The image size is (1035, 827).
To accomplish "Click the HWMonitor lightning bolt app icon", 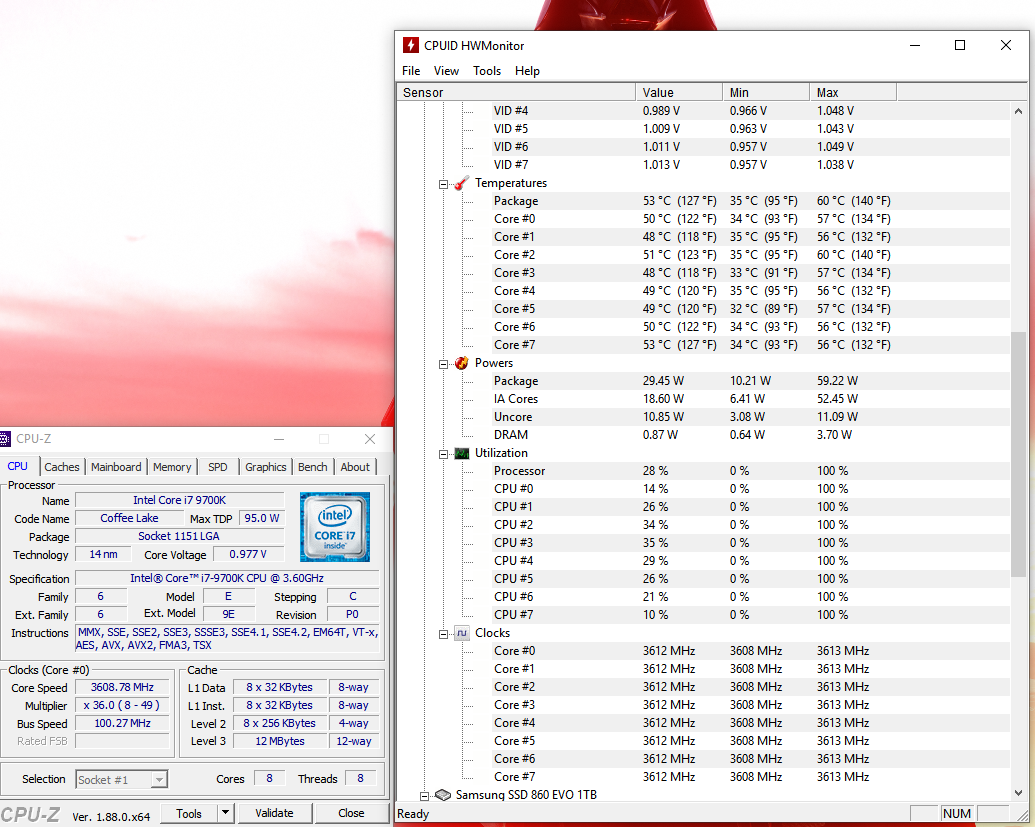I will point(411,45).
